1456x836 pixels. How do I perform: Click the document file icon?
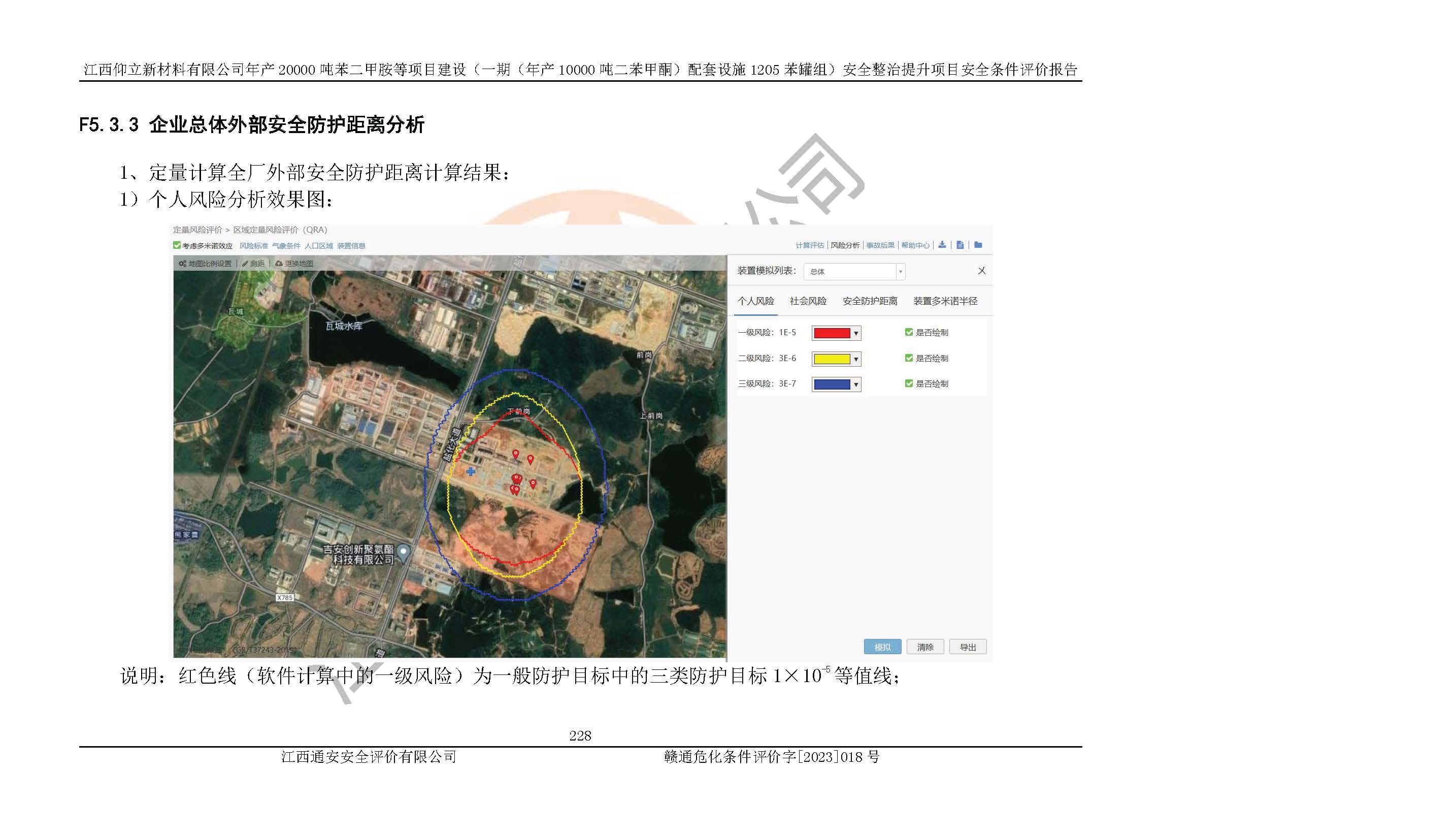(959, 245)
